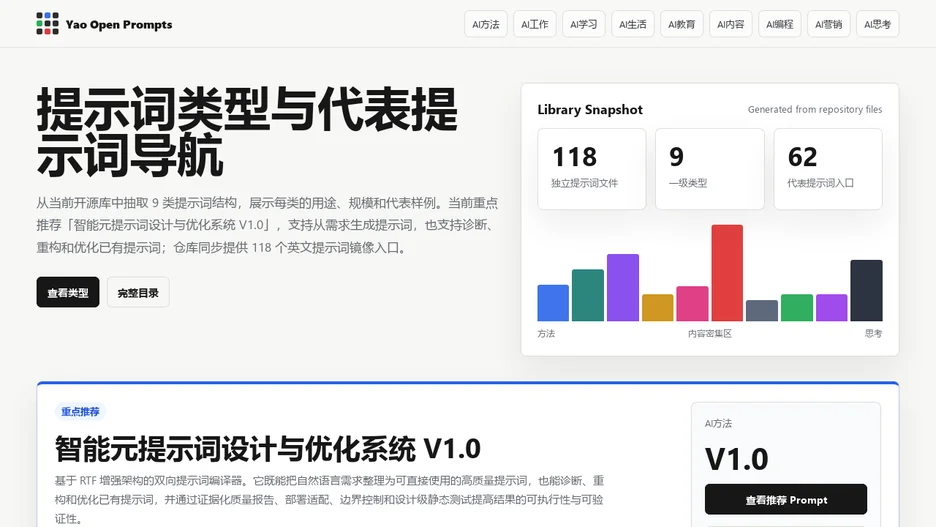Click the 智能元提示词设计与优化系统 V1.0 heading
The image size is (936, 527).
267,449
